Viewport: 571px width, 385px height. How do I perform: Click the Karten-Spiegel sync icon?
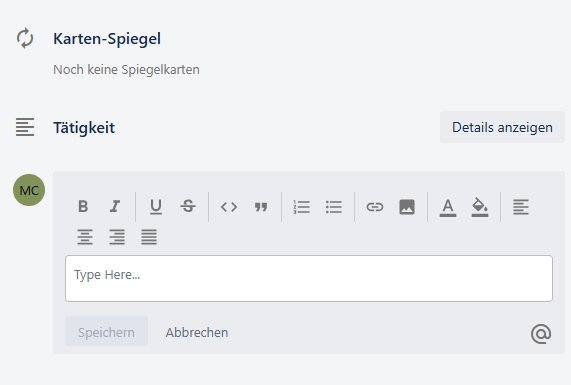[x=25, y=38]
